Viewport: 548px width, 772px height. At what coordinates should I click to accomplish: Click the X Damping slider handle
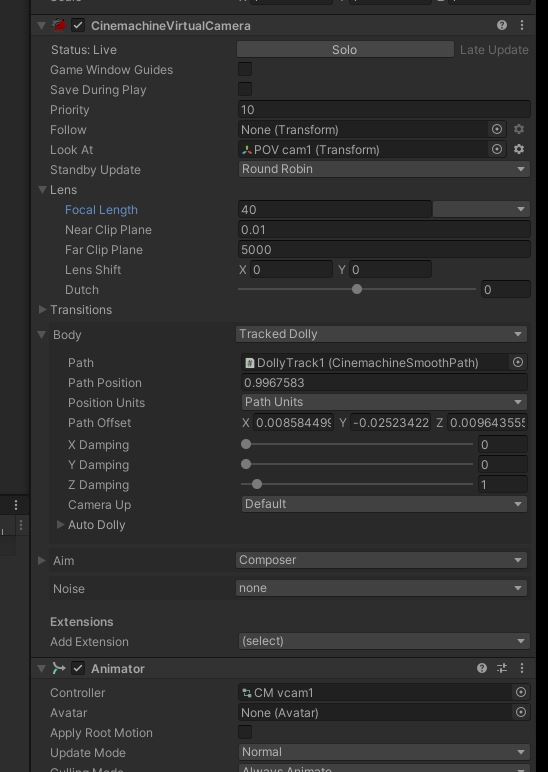246,444
